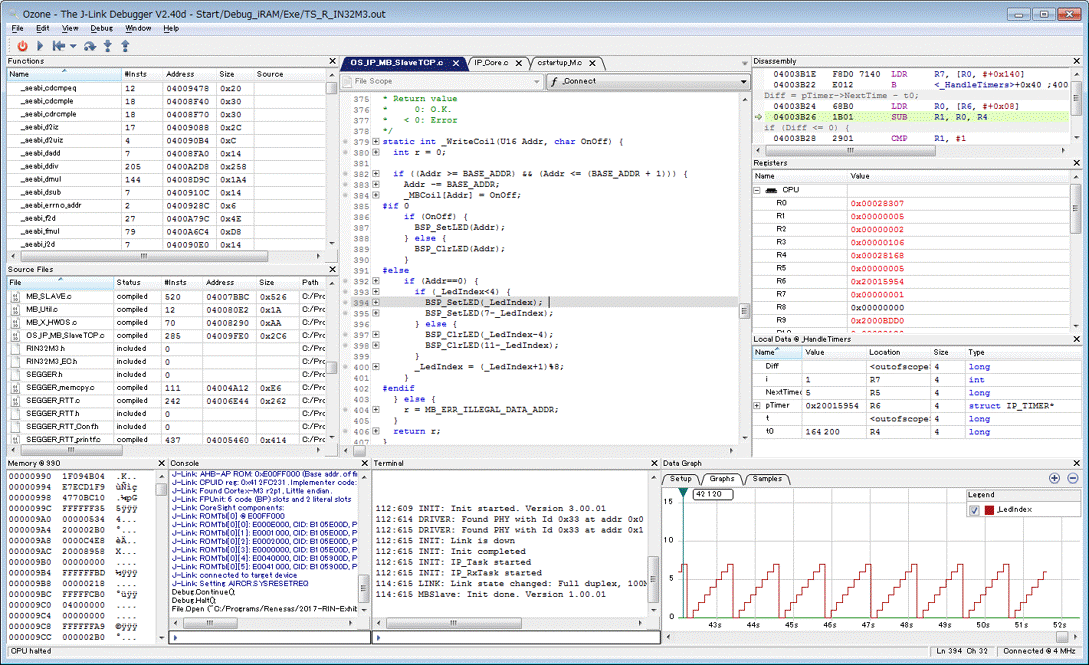
Task: Open the Debug menu
Action: coord(102,28)
